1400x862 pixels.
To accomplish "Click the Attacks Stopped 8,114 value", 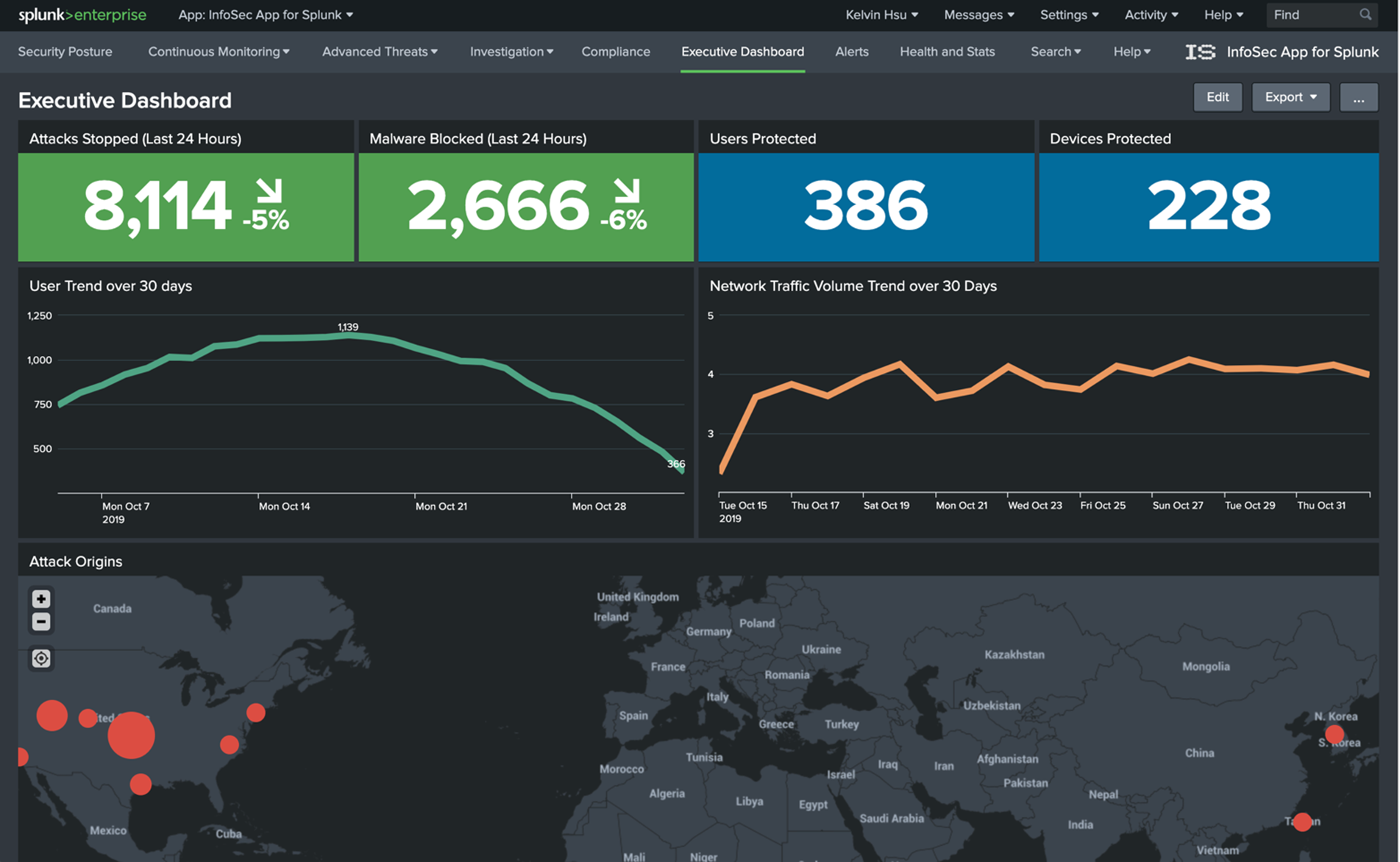I will (x=157, y=207).
